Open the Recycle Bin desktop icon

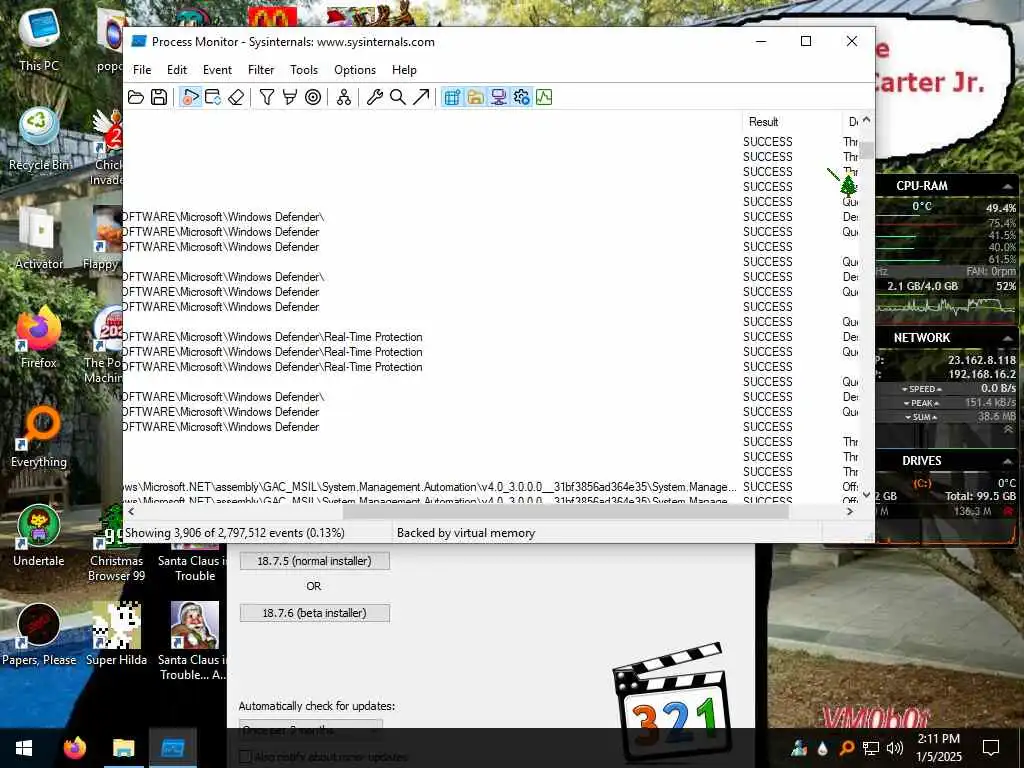click(x=39, y=138)
